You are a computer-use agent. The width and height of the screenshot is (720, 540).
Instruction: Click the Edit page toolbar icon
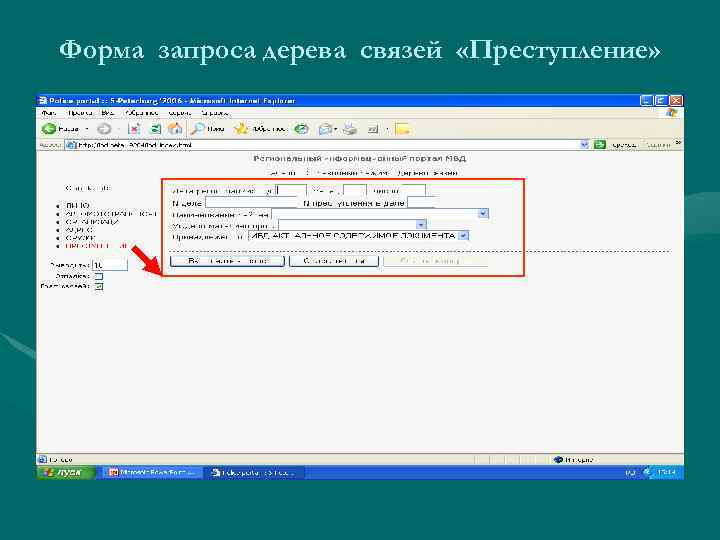point(373,129)
